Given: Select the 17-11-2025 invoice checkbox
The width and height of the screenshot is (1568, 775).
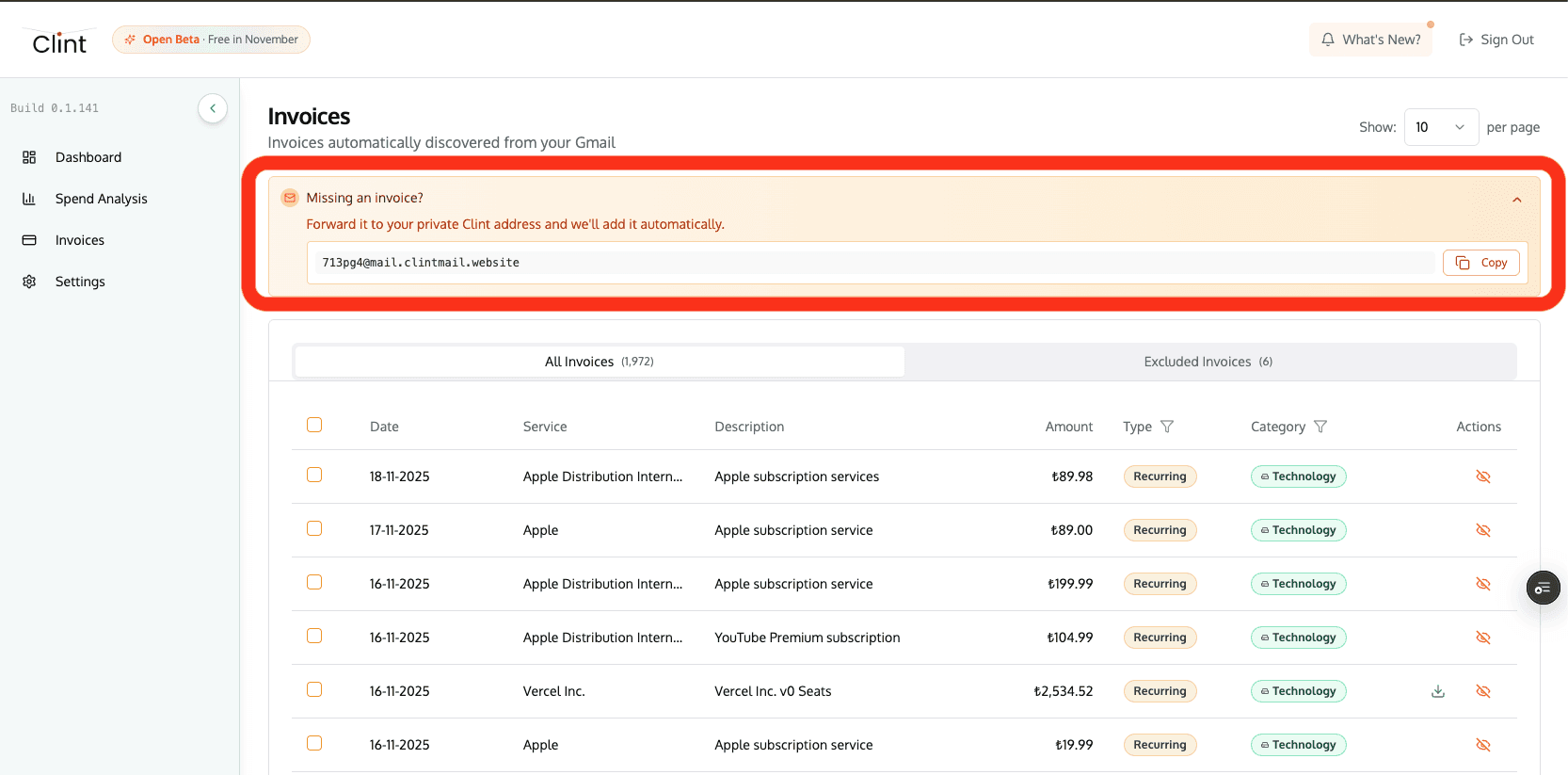Looking at the screenshot, I should (314, 528).
